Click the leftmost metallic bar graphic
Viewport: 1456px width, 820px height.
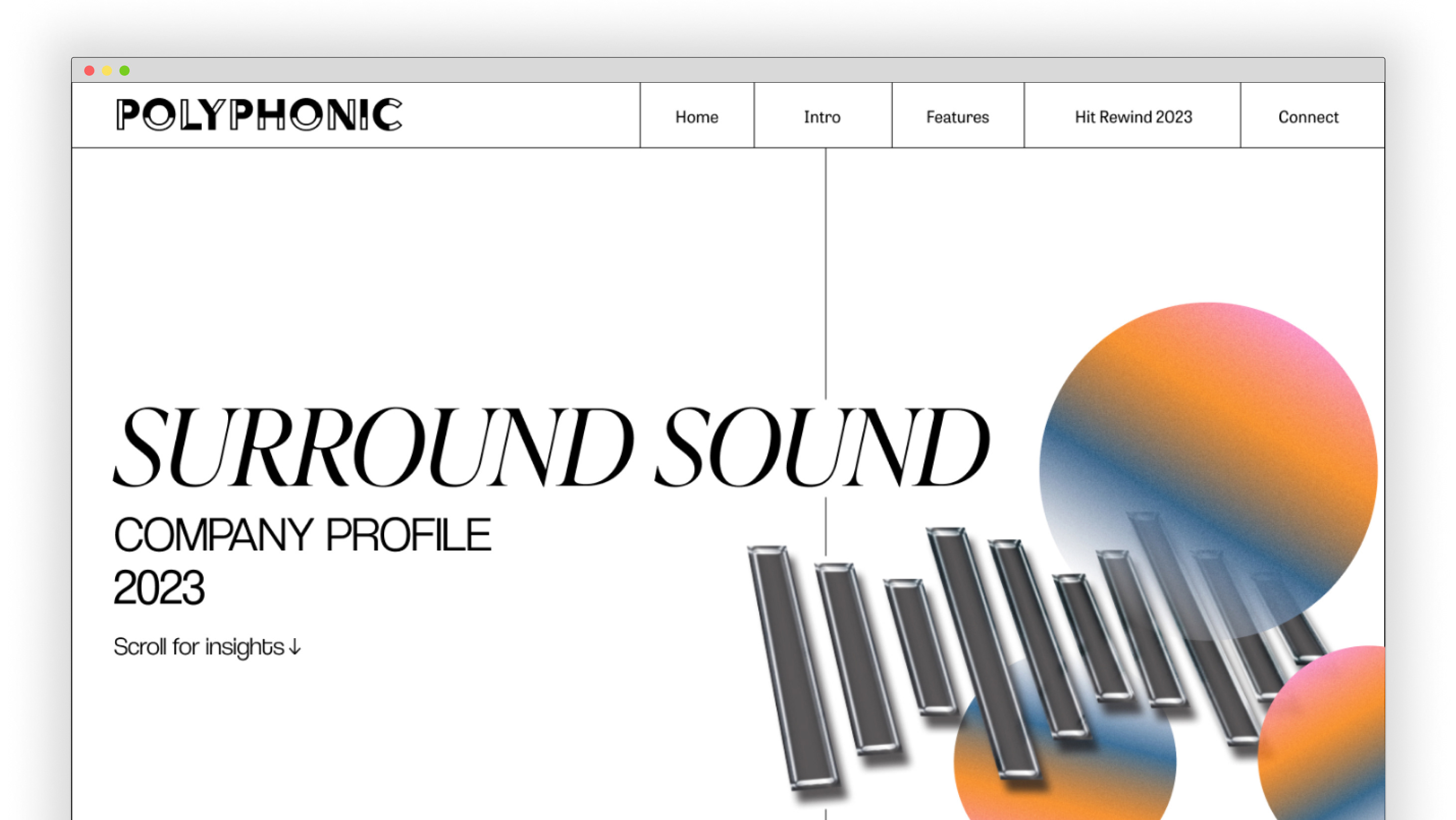(791, 667)
